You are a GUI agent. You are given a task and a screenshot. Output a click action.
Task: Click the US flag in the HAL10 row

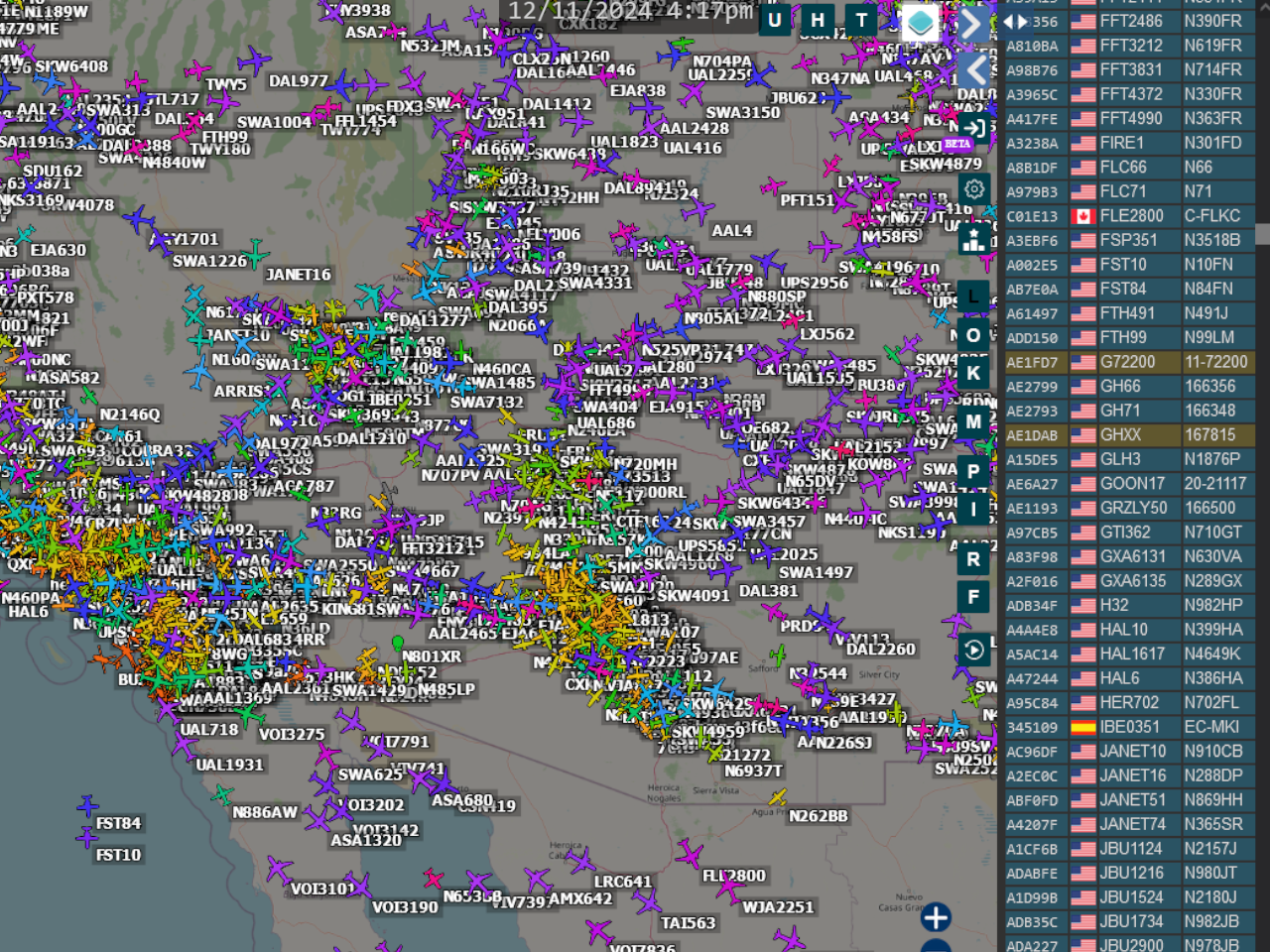click(x=1082, y=630)
